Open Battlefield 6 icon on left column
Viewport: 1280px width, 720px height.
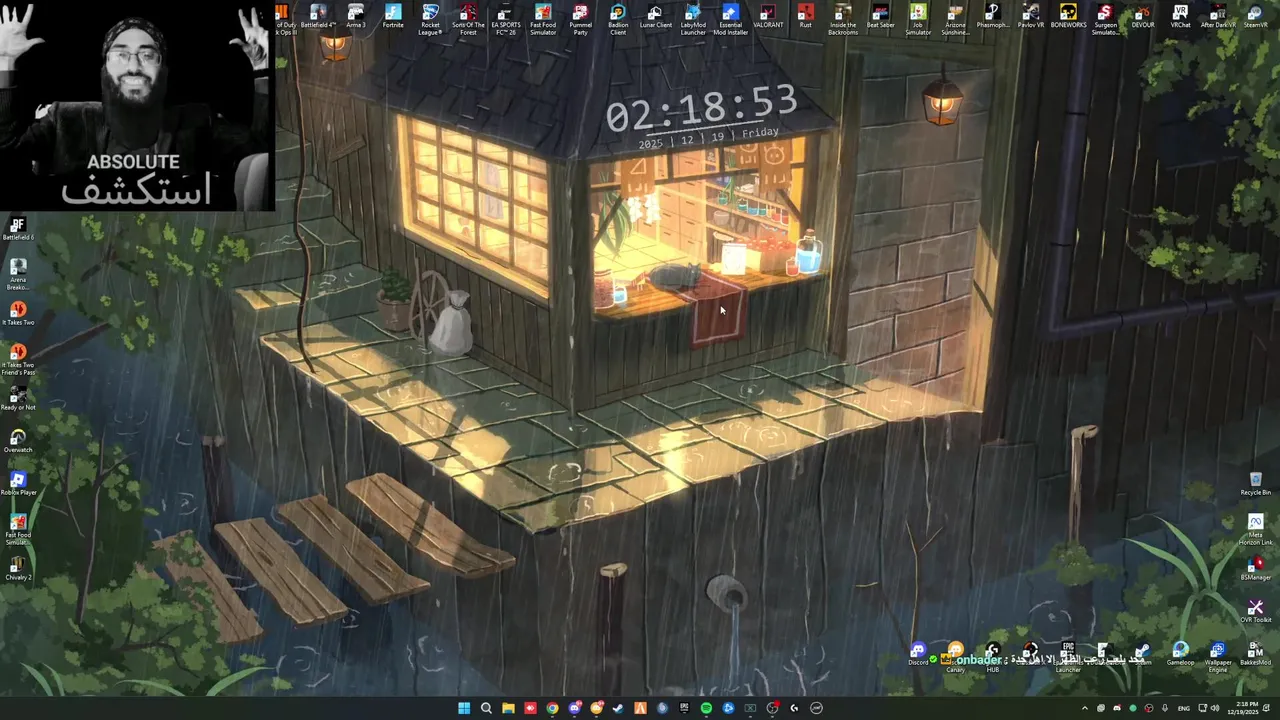coord(18,229)
